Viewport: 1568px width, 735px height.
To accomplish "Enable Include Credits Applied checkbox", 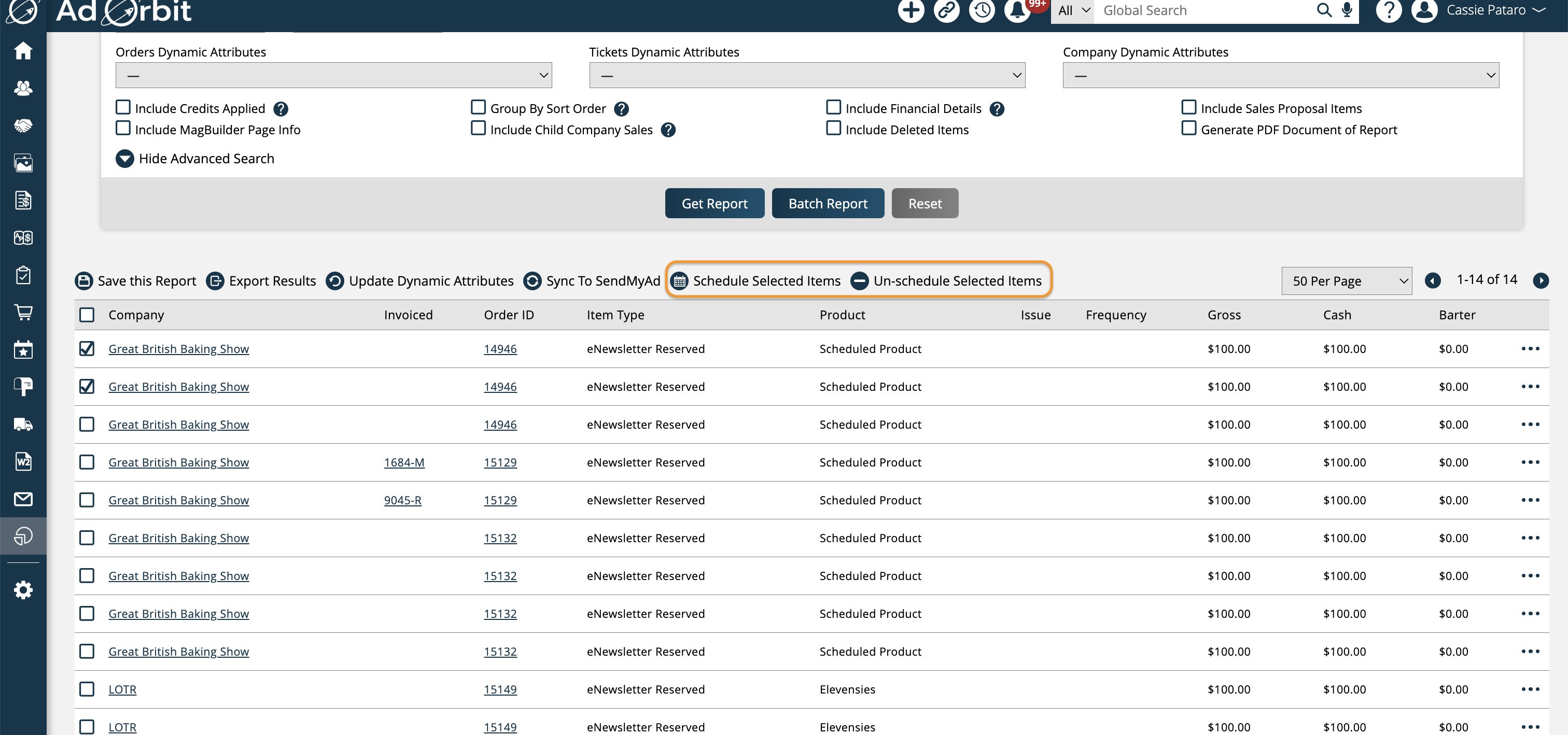I will tap(123, 107).
